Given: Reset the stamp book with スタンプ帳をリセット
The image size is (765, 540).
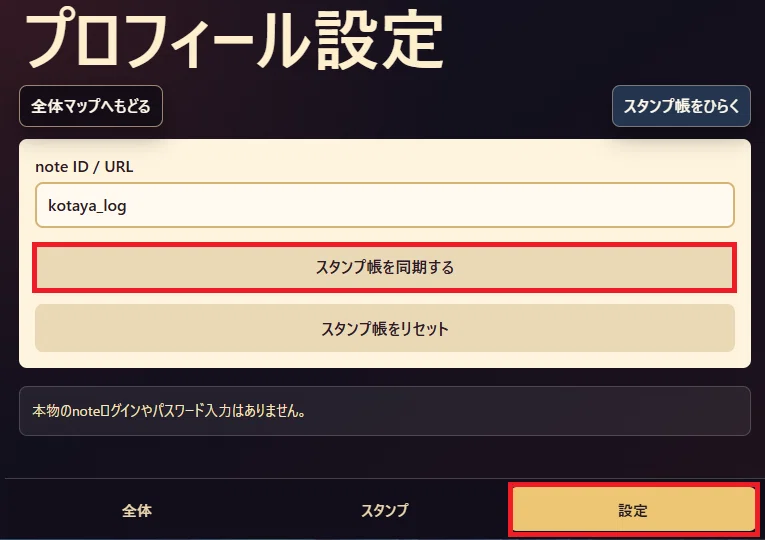Looking at the screenshot, I should (384, 328).
